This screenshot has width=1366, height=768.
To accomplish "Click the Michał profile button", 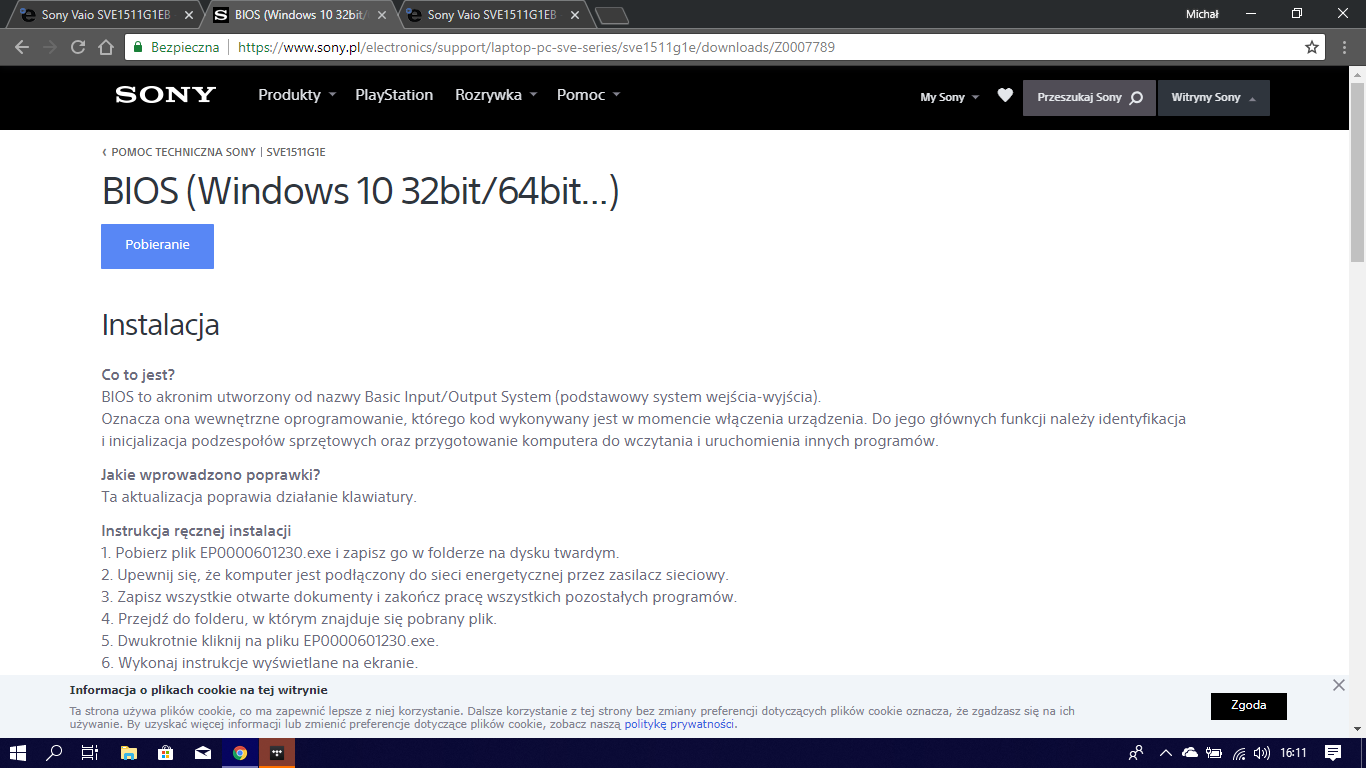I will tap(1201, 14).
